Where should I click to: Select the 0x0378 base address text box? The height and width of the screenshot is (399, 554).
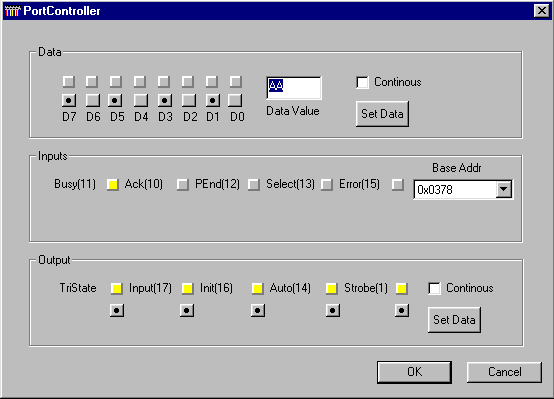tap(455, 190)
